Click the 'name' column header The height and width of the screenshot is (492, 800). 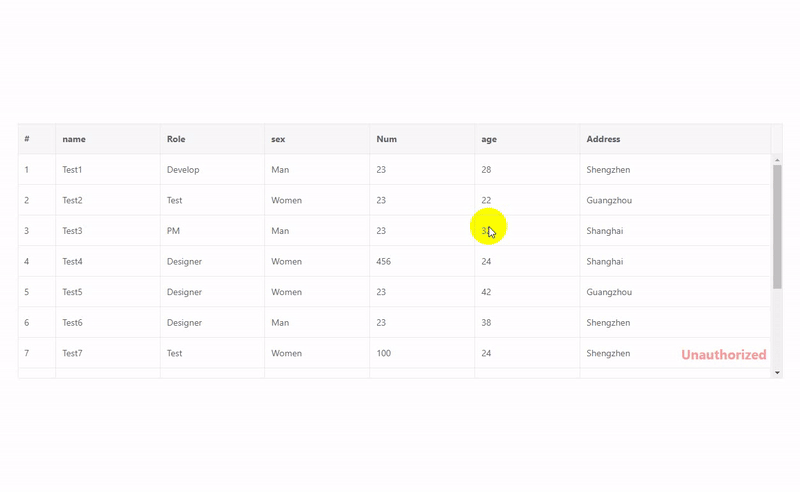click(x=74, y=139)
